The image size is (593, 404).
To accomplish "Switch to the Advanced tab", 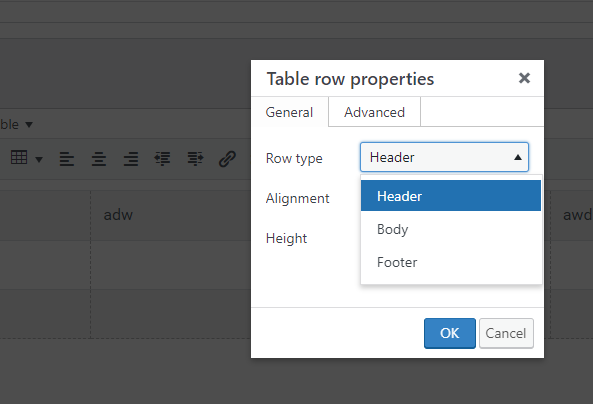I will pos(374,112).
